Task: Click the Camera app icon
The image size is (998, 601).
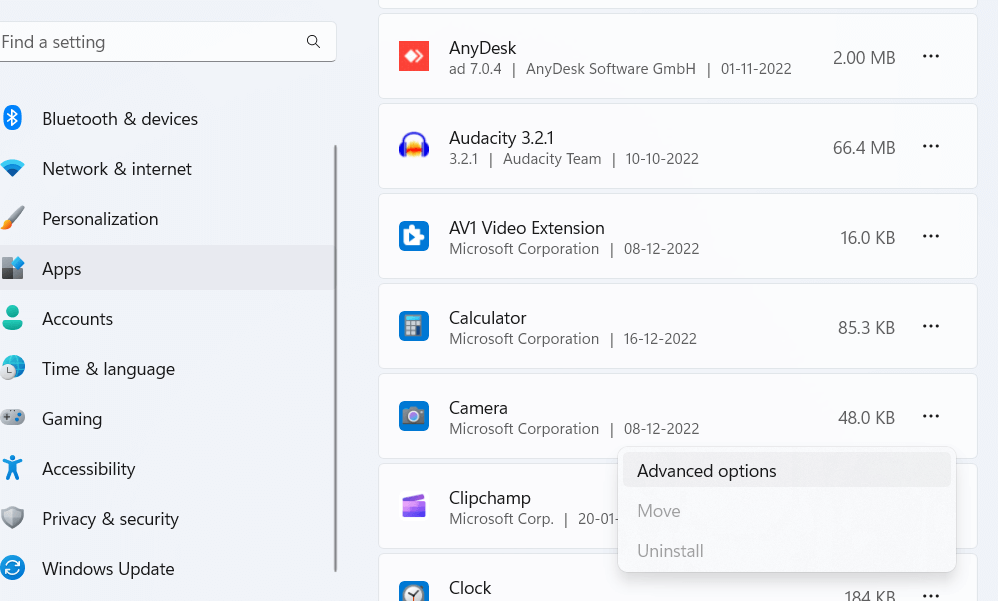Action: pyautogui.click(x=414, y=416)
